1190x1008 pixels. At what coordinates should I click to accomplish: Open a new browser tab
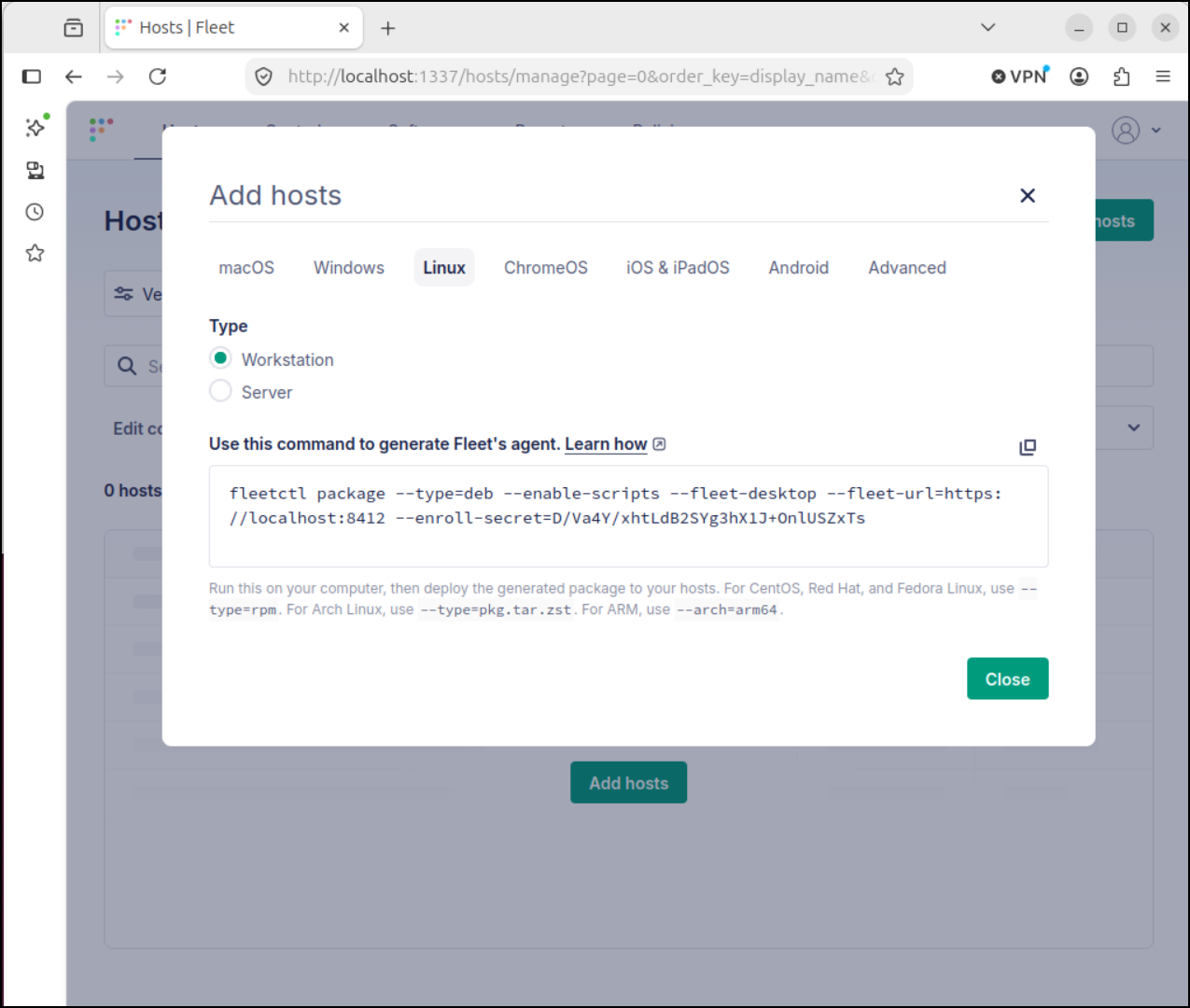click(388, 28)
